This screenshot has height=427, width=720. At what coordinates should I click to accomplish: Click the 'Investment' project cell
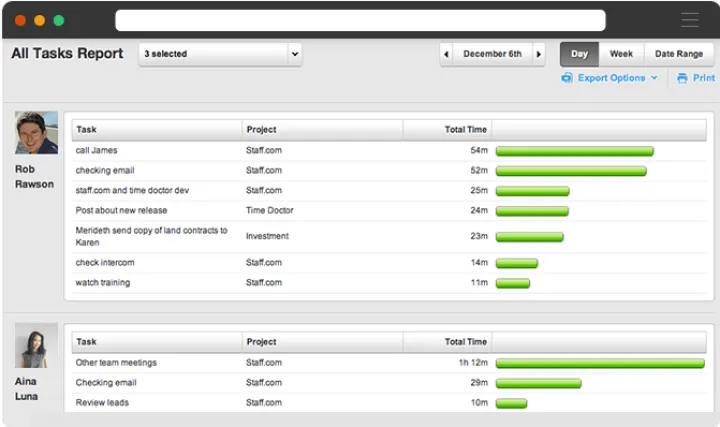[x=267, y=236]
